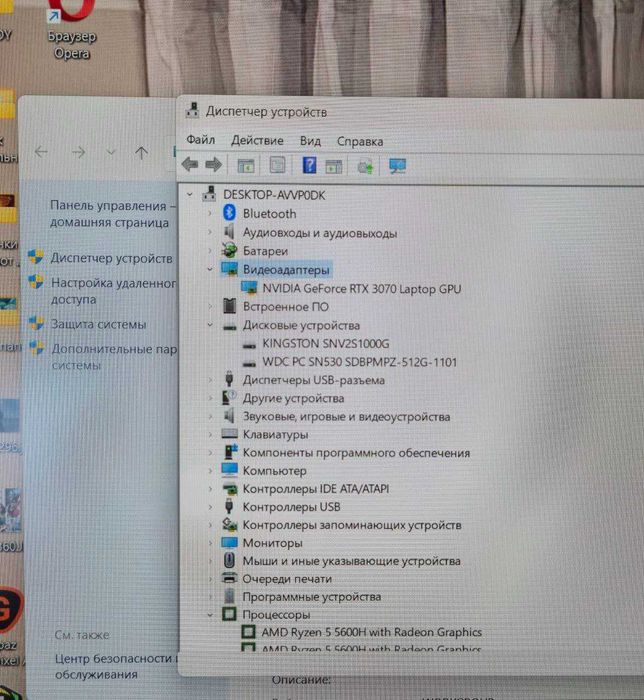Screen dimensions: 644x700
Task: Select Диспетчеры USB-разъема category
Action: (314, 380)
